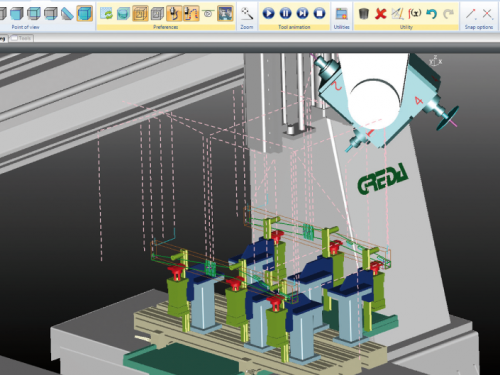Select the diagonal plane view icon

click(68, 14)
